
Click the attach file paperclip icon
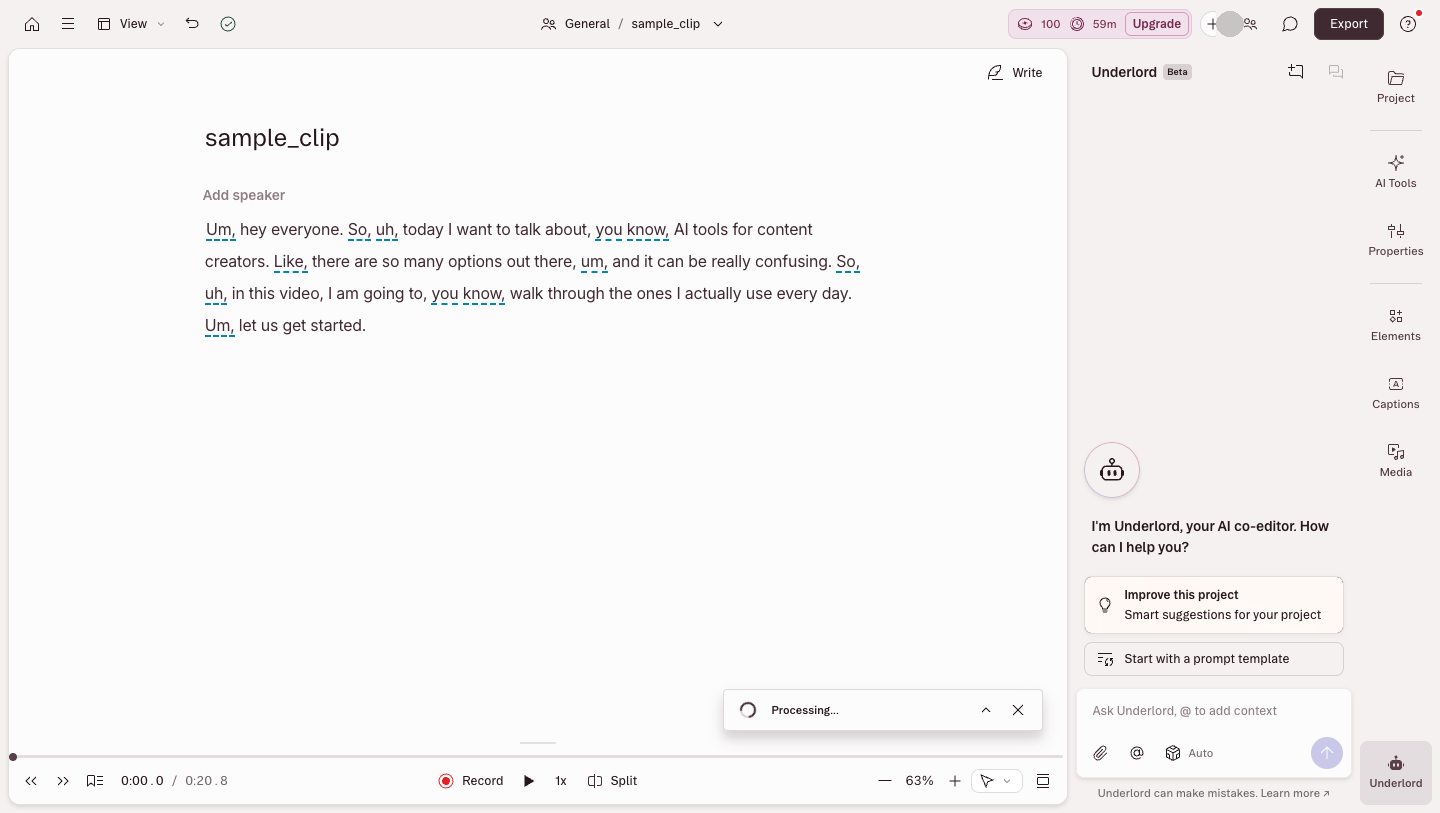[1100, 753]
